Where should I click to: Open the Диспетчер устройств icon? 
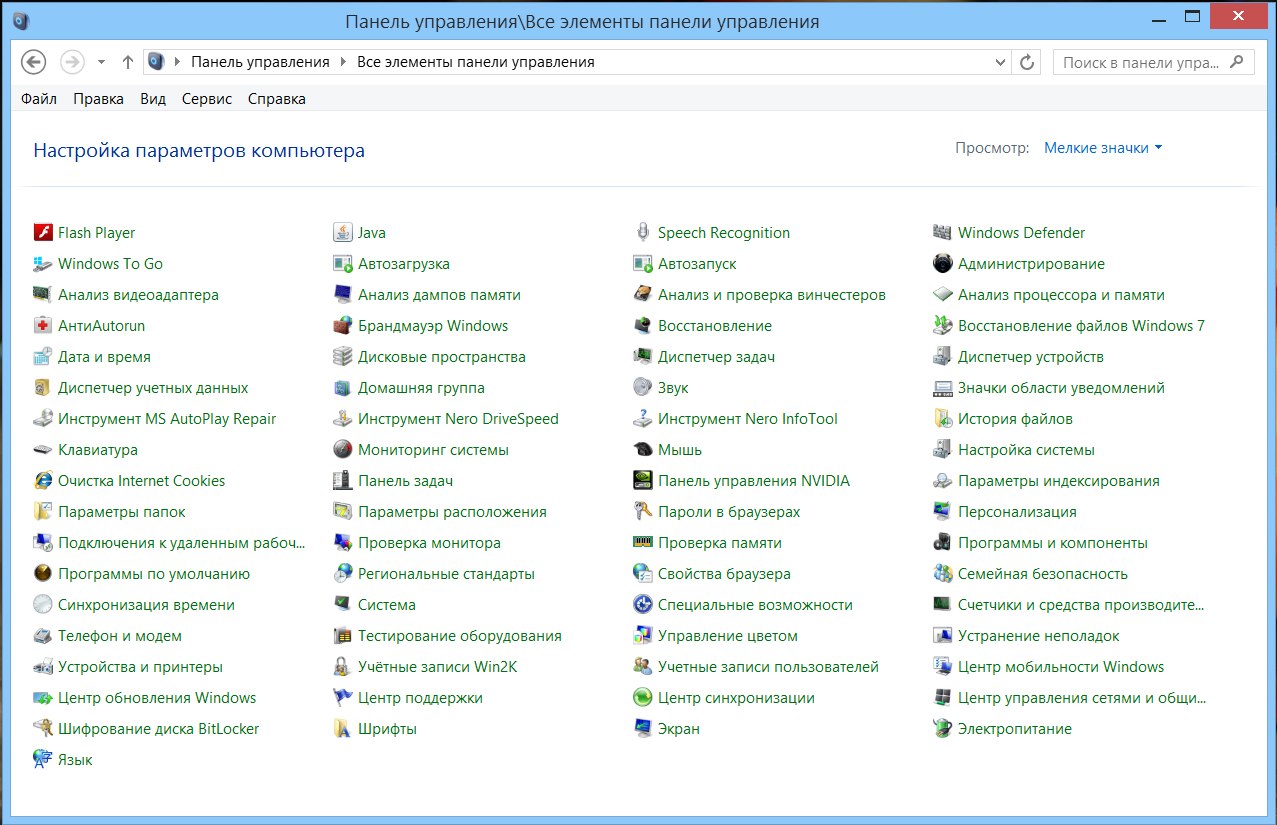click(943, 357)
